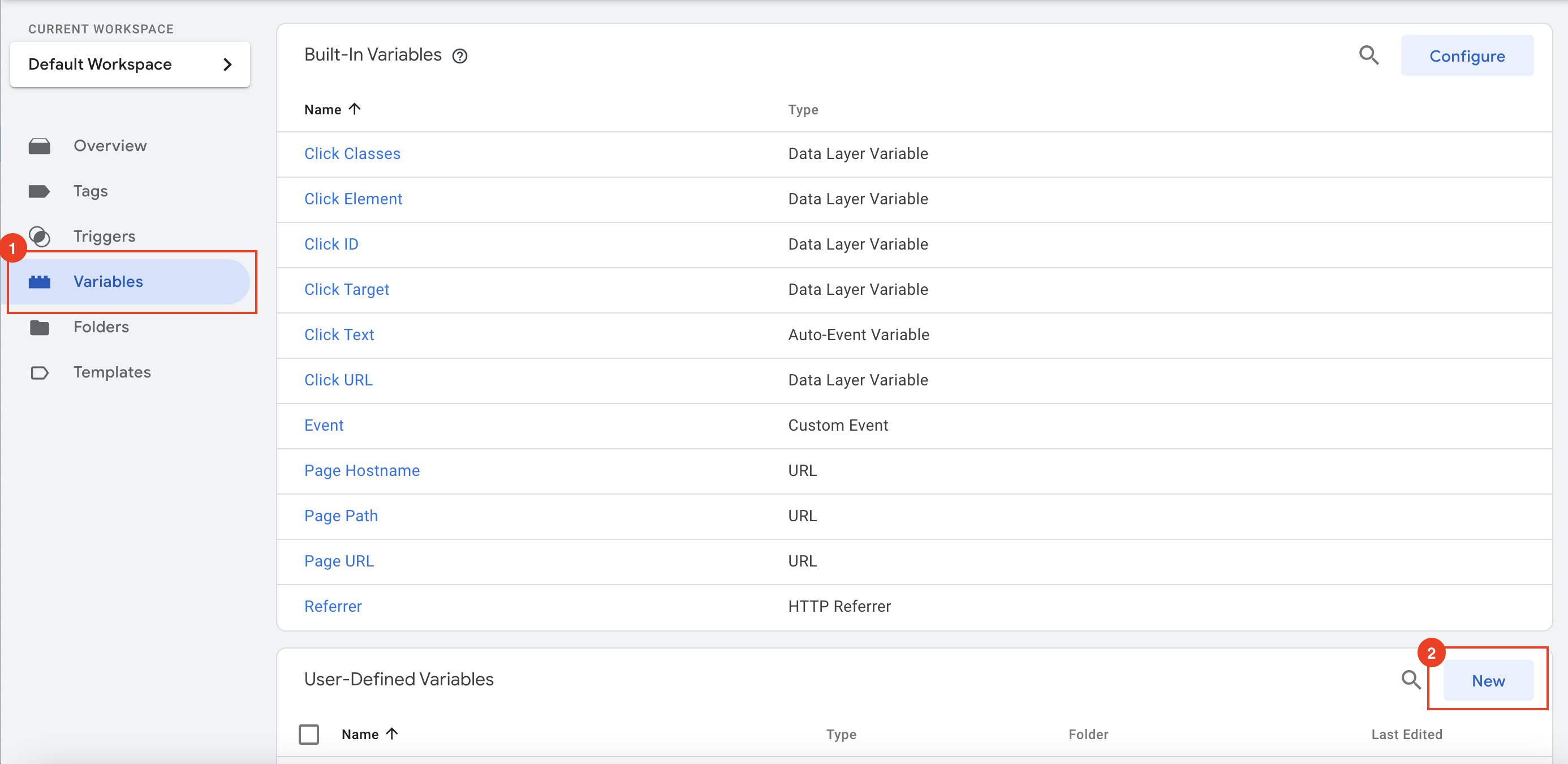
Task: Search the Built-In Variables list
Action: 1368,55
